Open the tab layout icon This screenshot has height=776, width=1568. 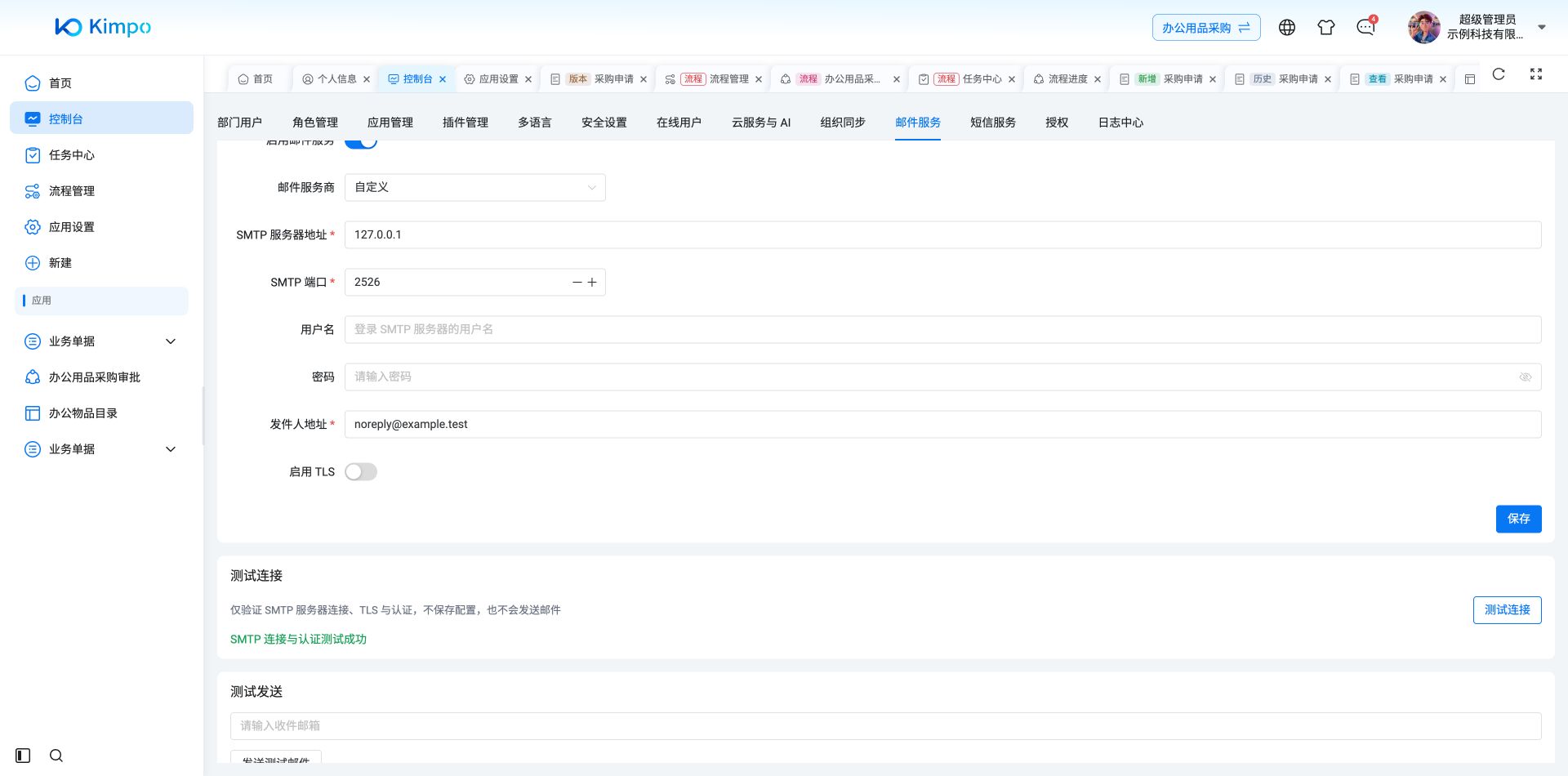[1470, 79]
